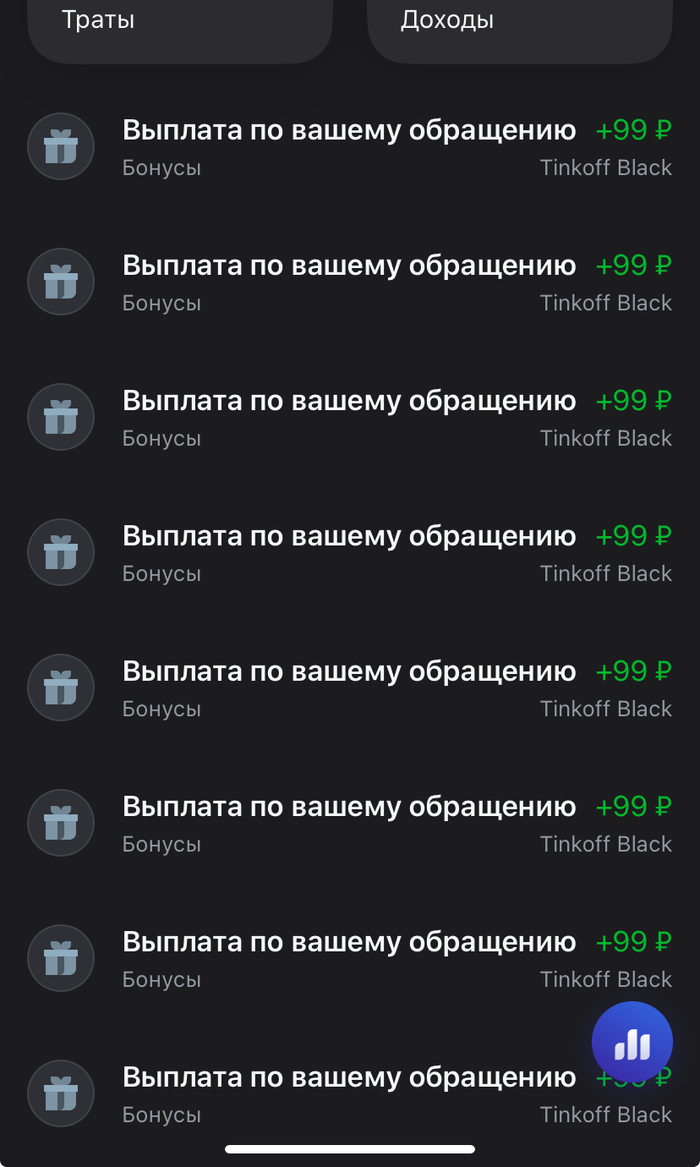Image resolution: width=700 pixels, height=1167 pixels.
Task: Click "Tinkoff Black" label on the seventh payout
Action: [606, 979]
